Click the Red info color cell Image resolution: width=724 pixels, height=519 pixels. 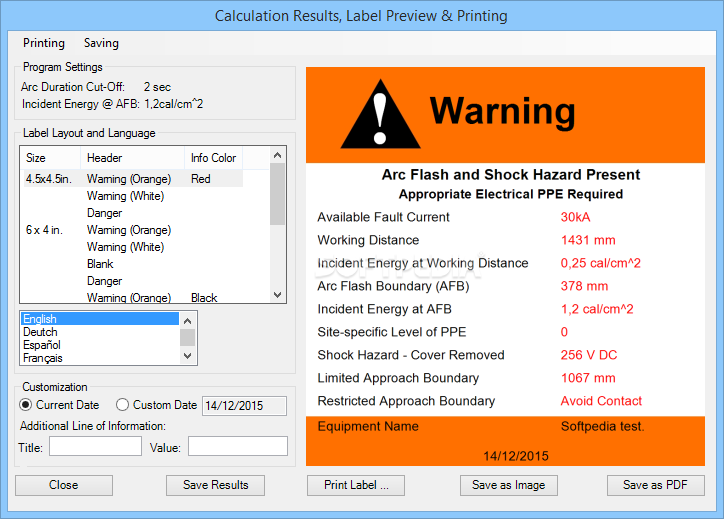[x=201, y=179]
